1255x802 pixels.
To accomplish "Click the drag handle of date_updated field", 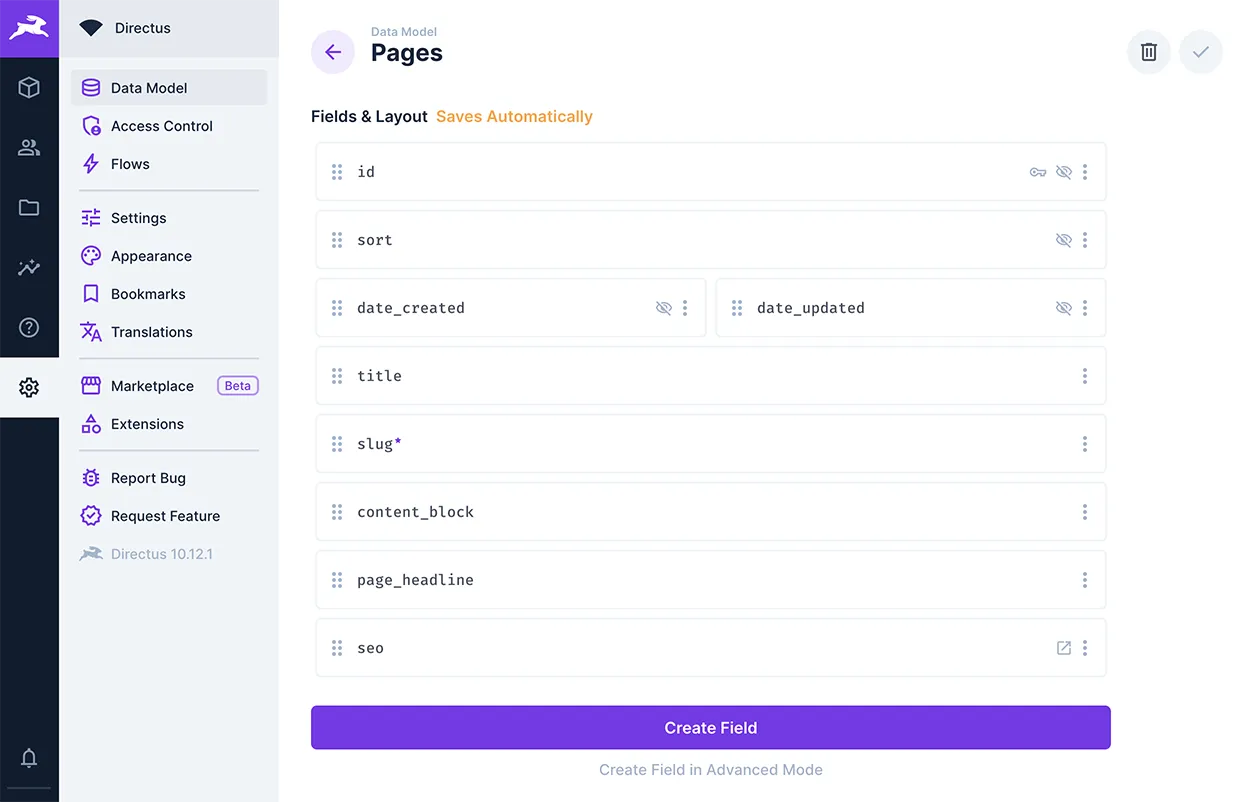I will (x=737, y=308).
